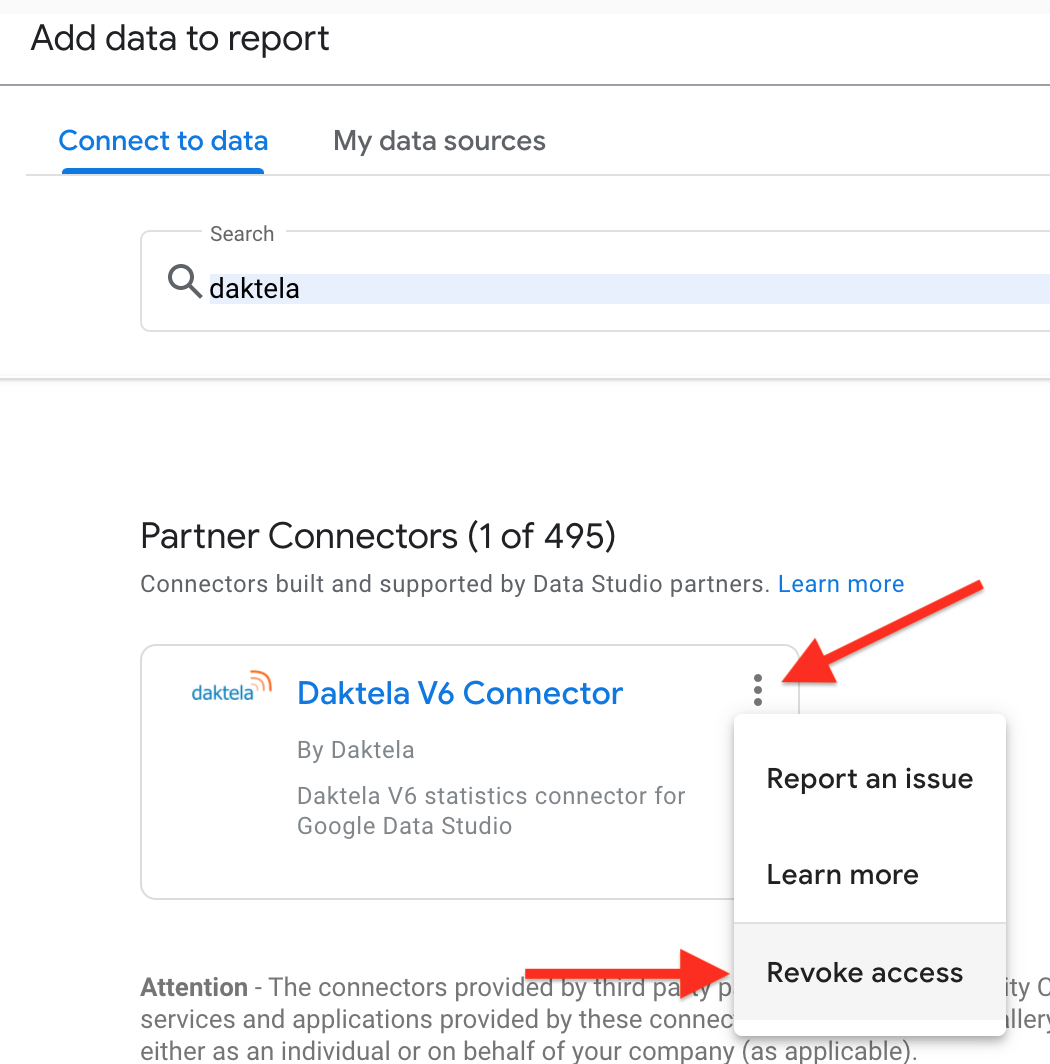This screenshot has width=1050, height=1064.
Task: Click the Daktela V6 statistics connector description
Action: pos(491,810)
